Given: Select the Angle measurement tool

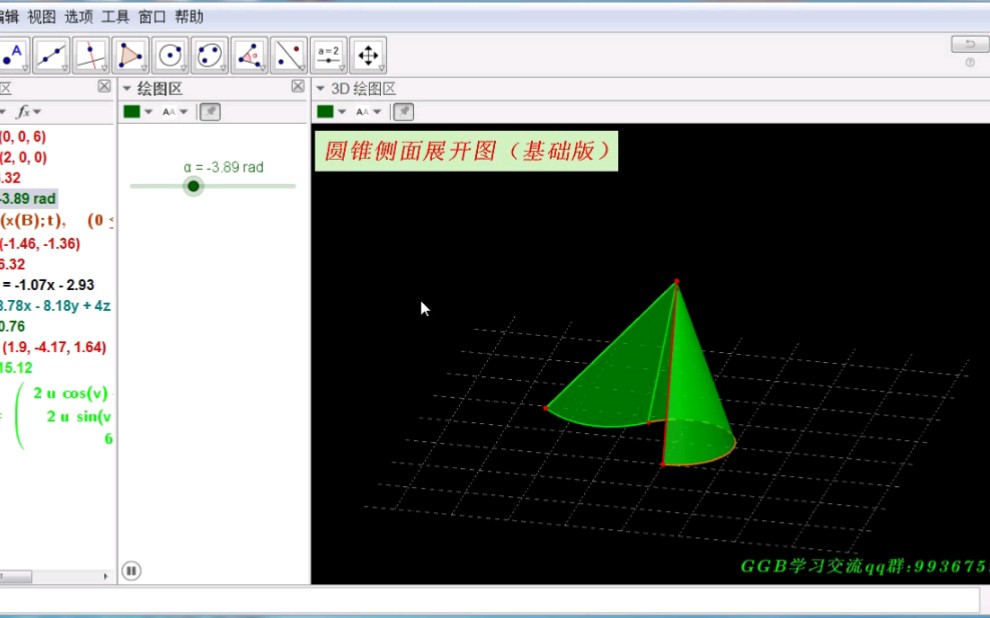Looking at the screenshot, I should click(x=248, y=54).
